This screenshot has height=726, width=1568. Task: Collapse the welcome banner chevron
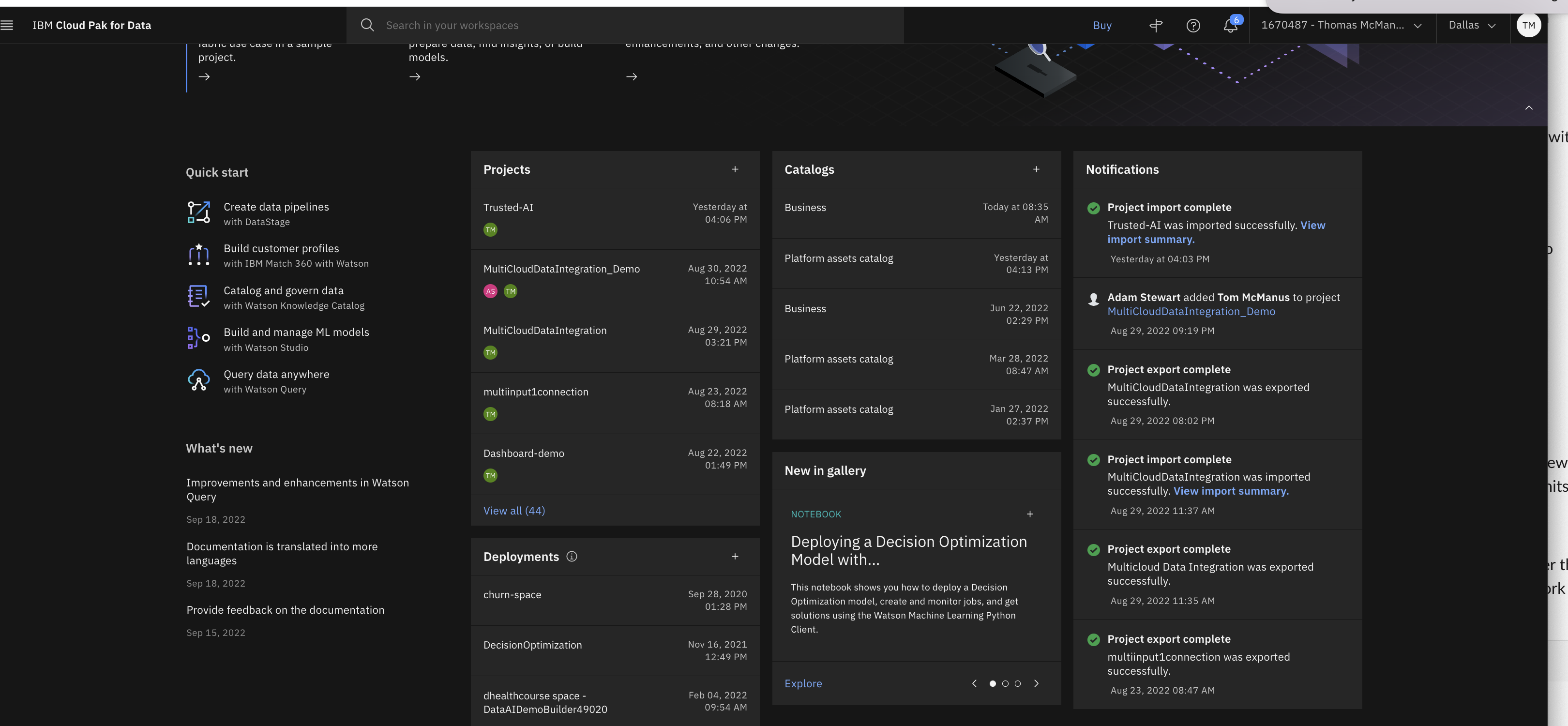click(1528, 108)
